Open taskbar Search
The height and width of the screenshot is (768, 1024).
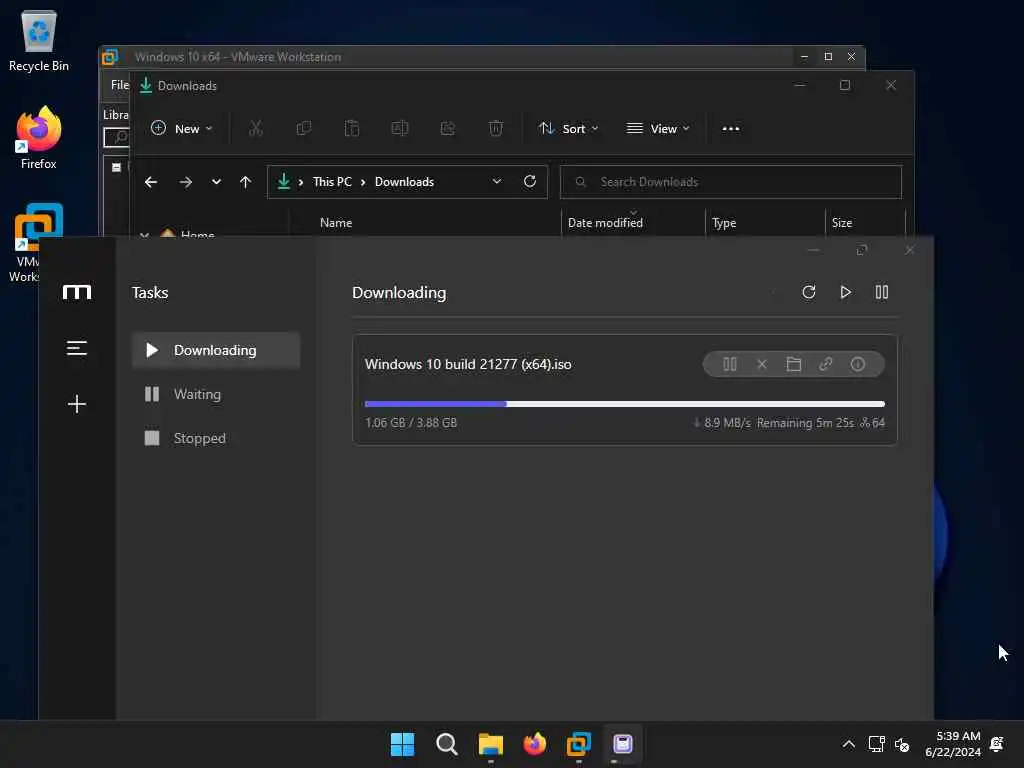pyautogui.click(x=447, y=744)
